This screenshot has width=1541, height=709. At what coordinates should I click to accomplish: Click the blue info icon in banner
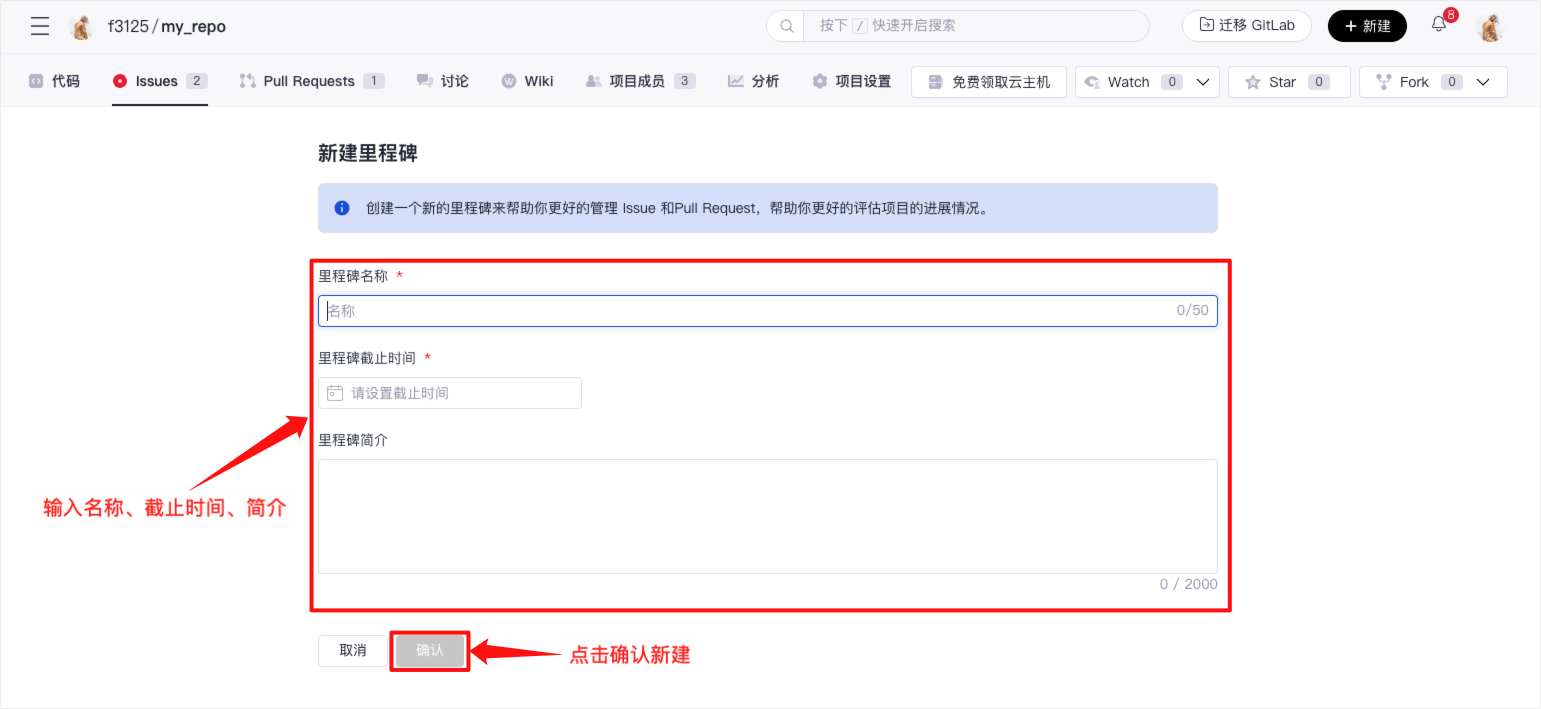(x=342, y=208)
